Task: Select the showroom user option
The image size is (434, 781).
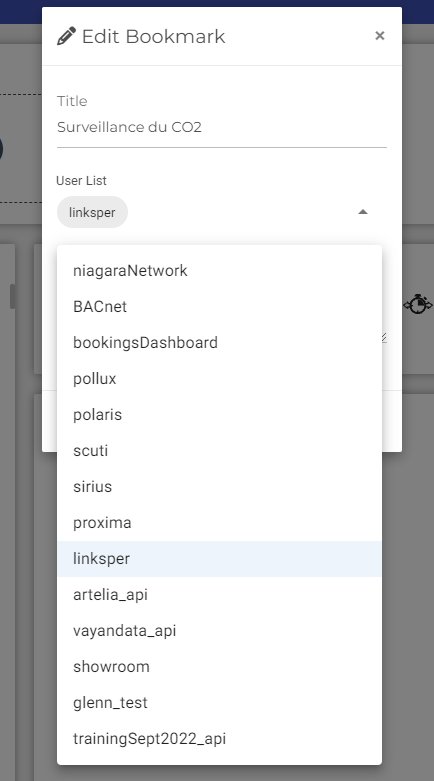Action: (x=219, y=667)
